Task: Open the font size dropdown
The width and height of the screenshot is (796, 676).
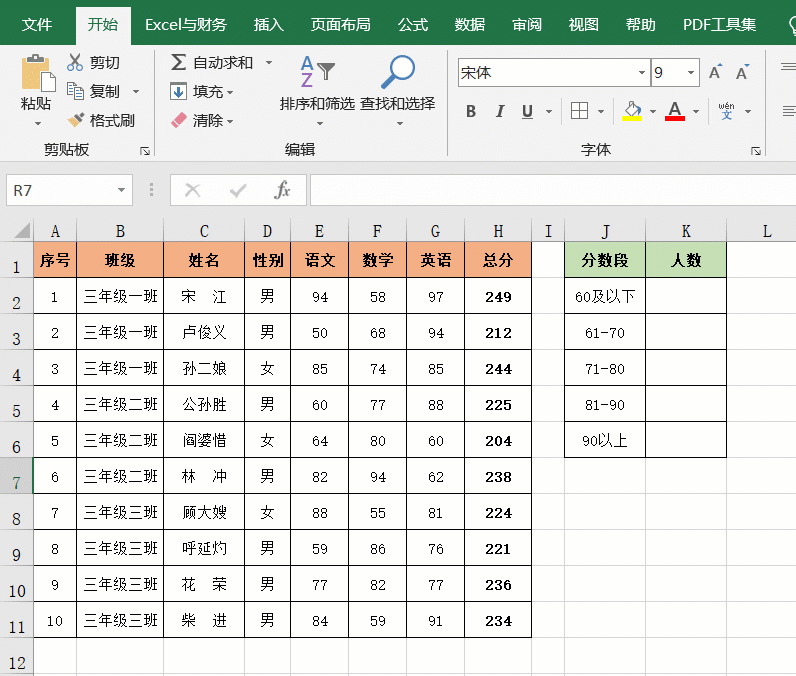Action: 690,73
